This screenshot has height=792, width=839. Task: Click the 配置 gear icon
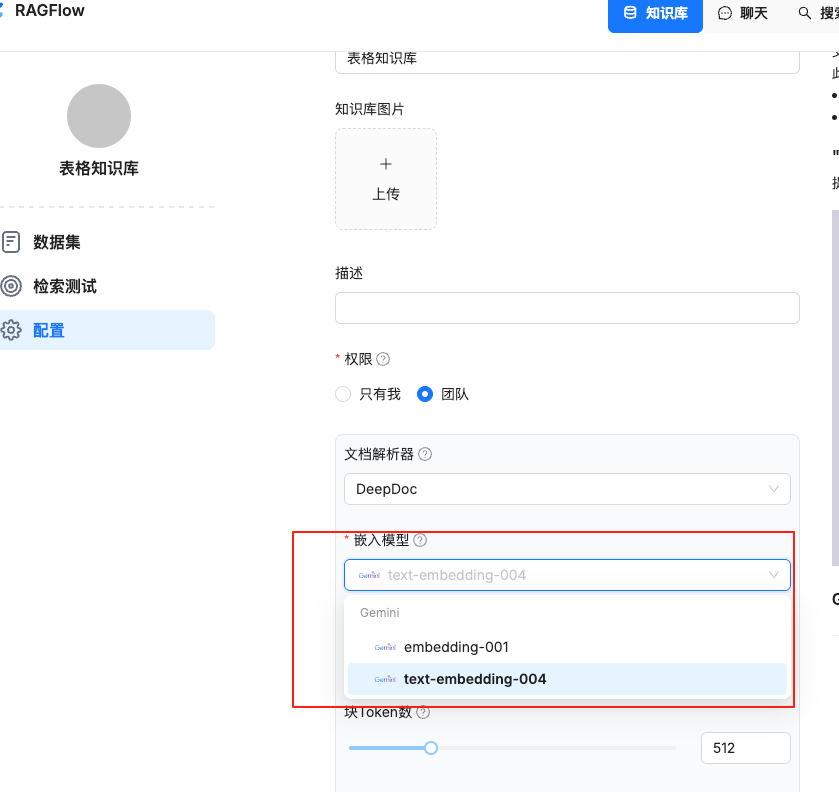[11, 330]
